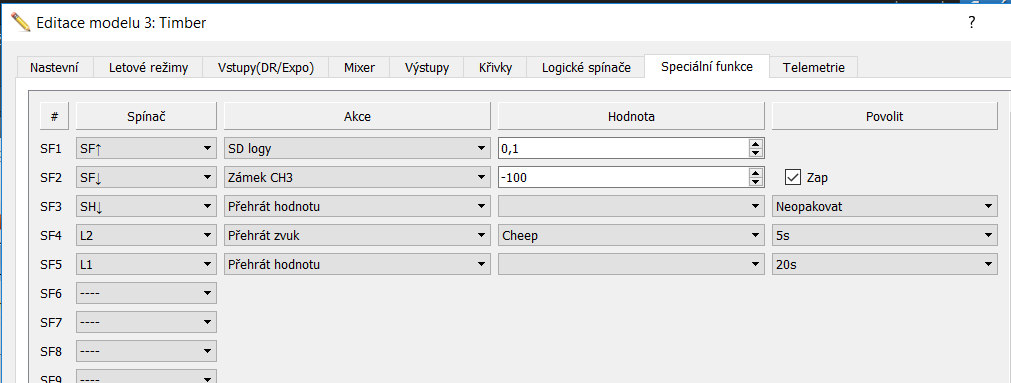Image resolution: width=1011 pixels, height=383 pixels.
Task: Open the Neopakovat repeat dropdown
Action: pyautogui.click(x=885, y=206)
